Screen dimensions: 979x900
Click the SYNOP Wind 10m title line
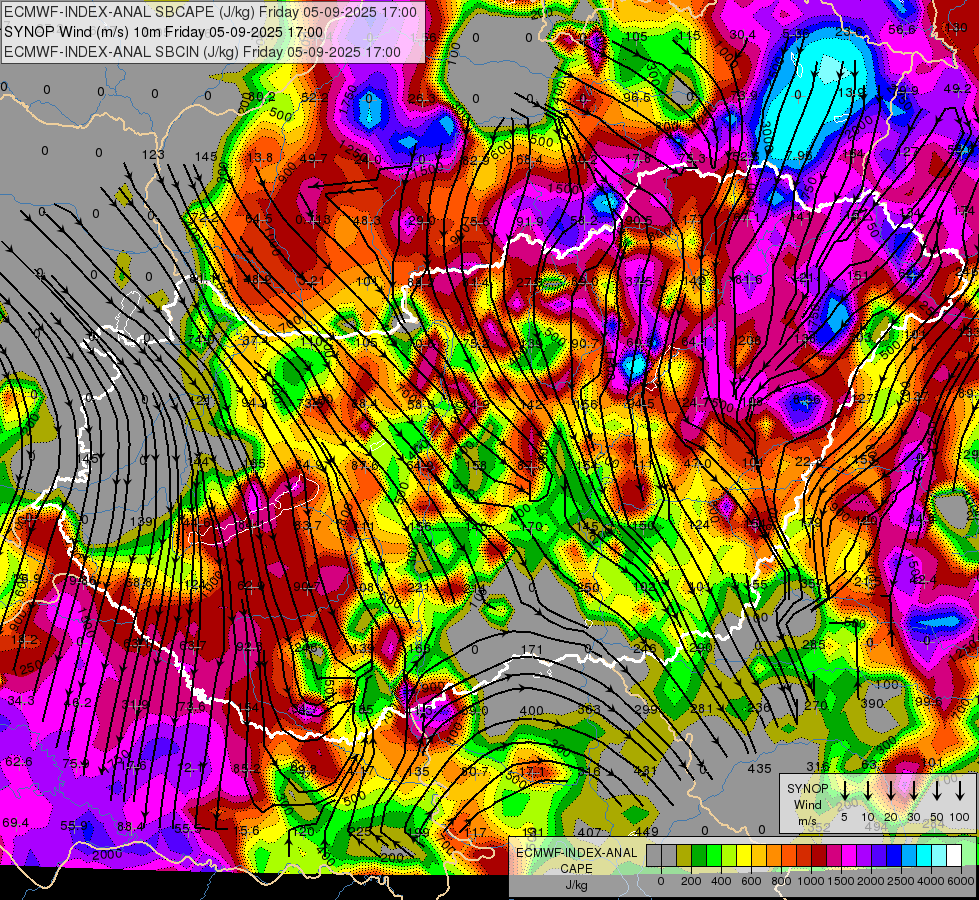click(164, 32)
